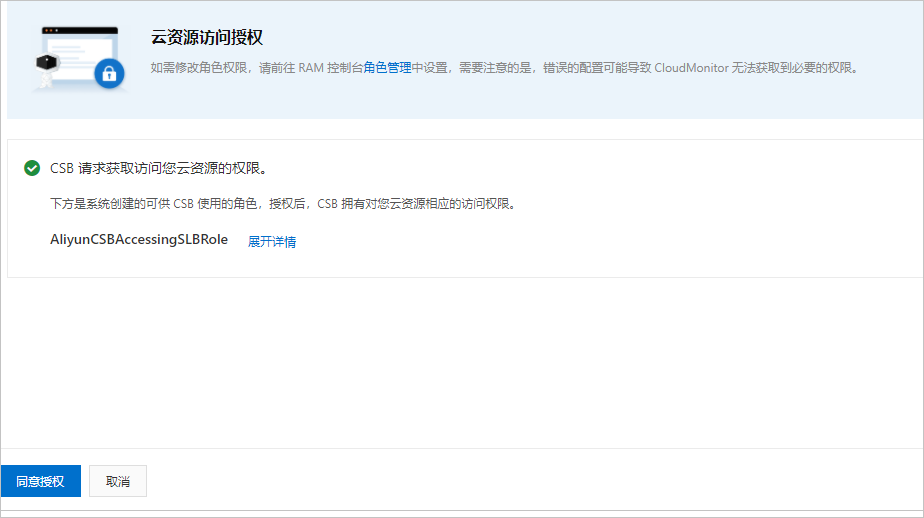Viewport: 924px width, 518px height.
Task: Click the line starting 如需修改角色权限
Action: click(506, 68)
